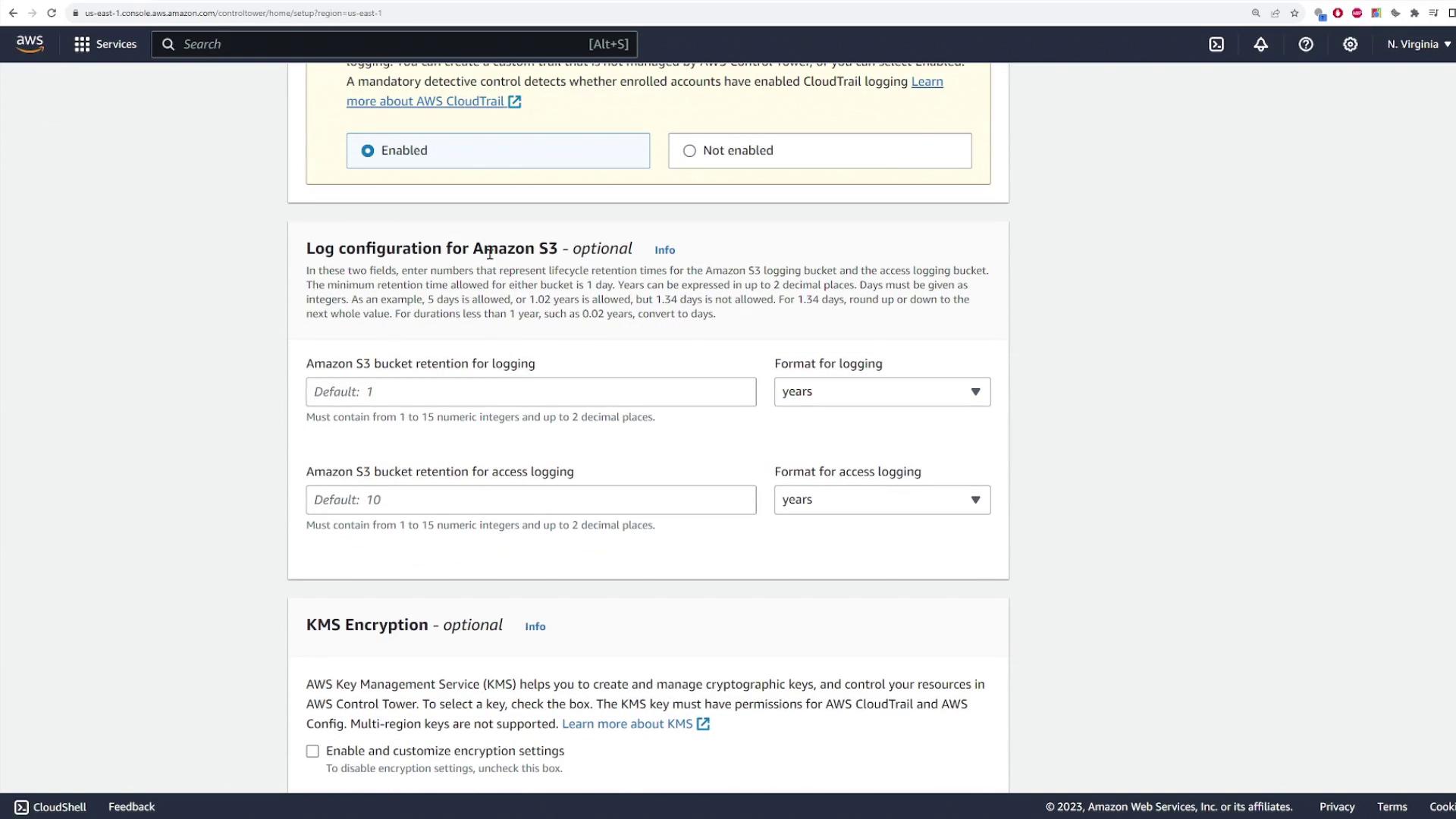Open CloudShell in the footer bar
Viewport: 1456px width, 819px height.
point(50,807)
